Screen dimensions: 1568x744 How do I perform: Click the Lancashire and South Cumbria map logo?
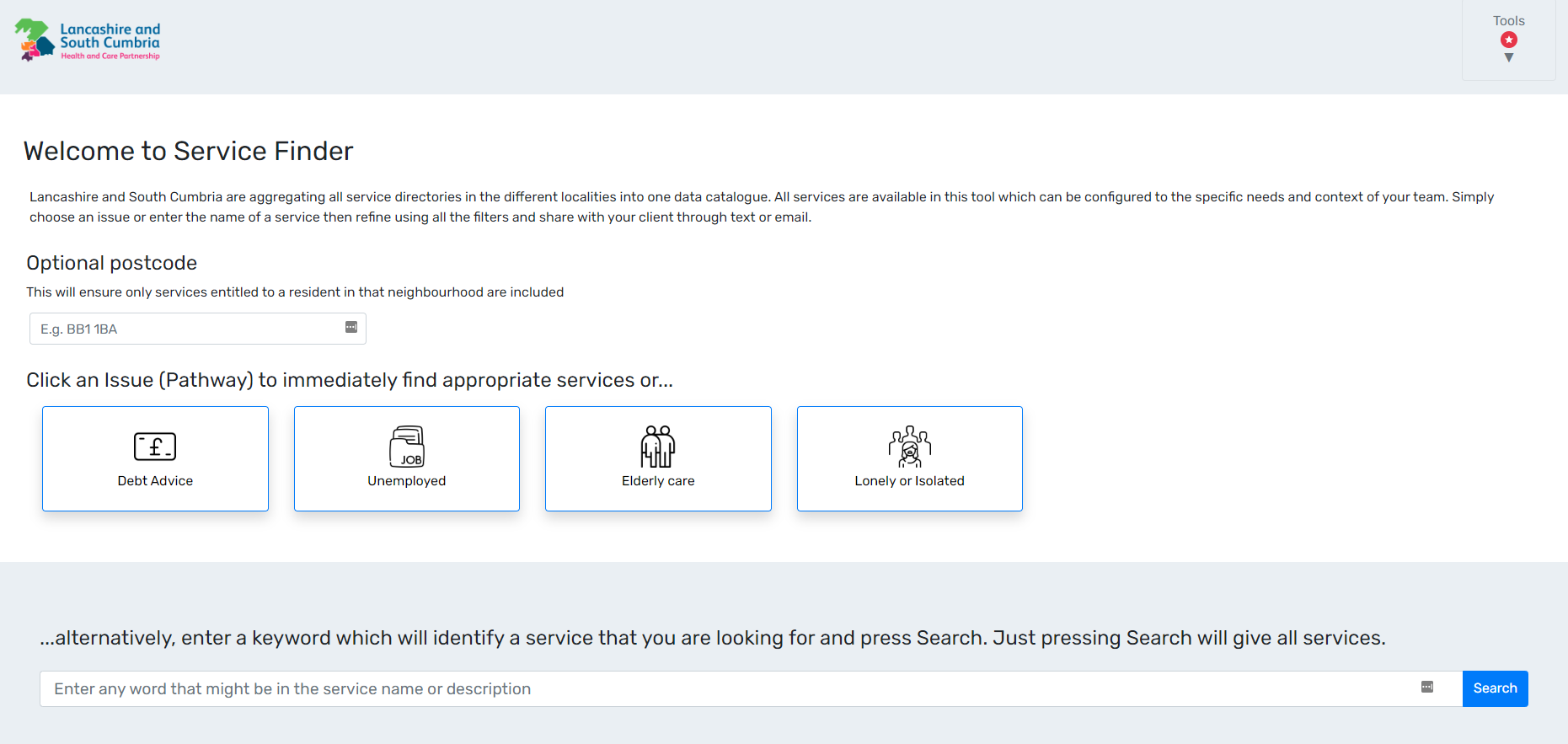click(x=34, y=40)
